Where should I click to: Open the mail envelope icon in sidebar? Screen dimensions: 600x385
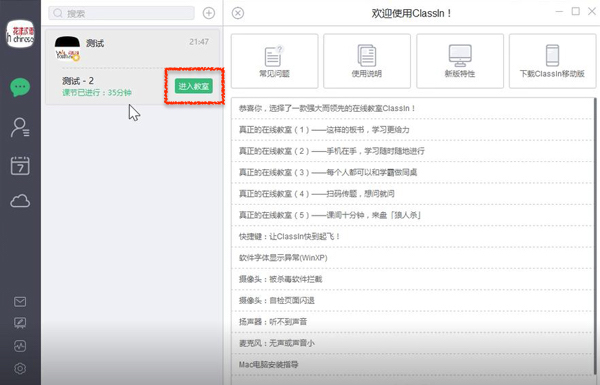click(20, 302)
